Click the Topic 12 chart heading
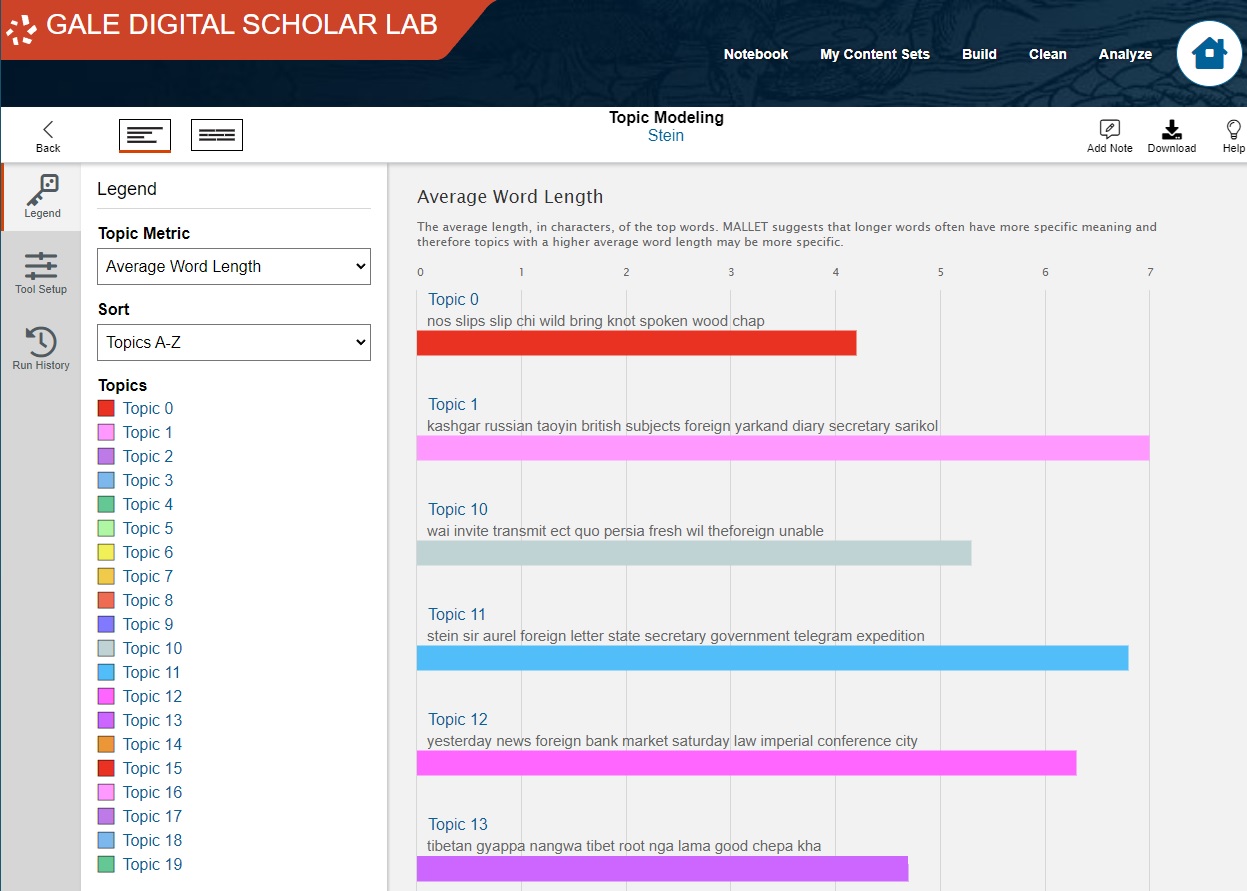1247x891 pixels. point(458,719)
